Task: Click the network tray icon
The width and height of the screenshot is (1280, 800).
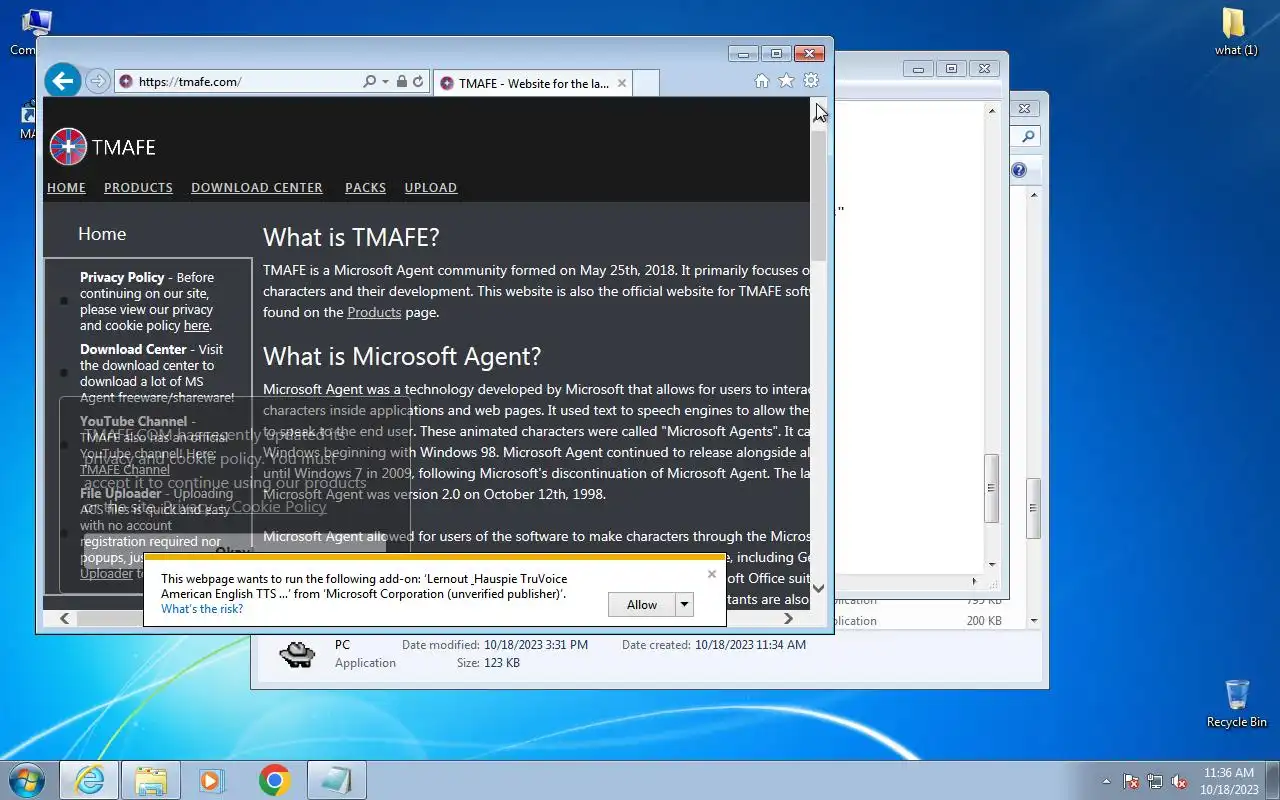Action: pos(1155,781)
